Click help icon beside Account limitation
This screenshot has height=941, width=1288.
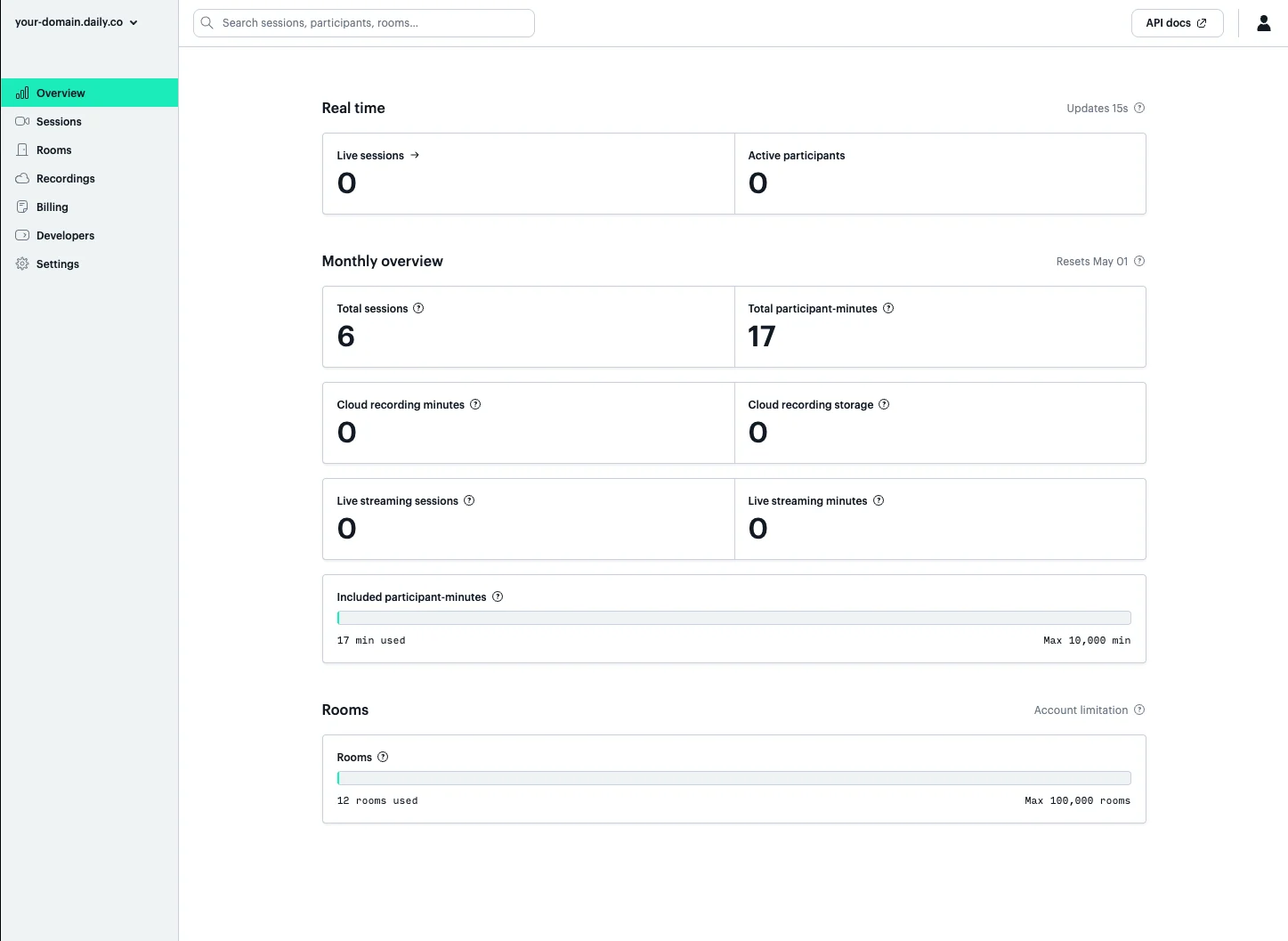1139,710
